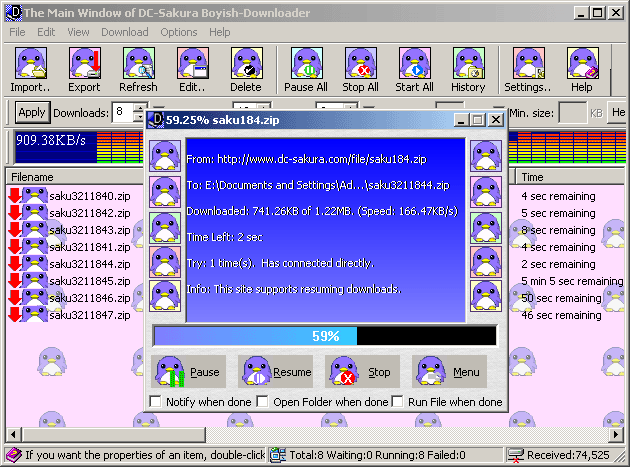The image size is (630, 467).
Task: Click the top-right penguin in download dialog
Action: [486, 156]
